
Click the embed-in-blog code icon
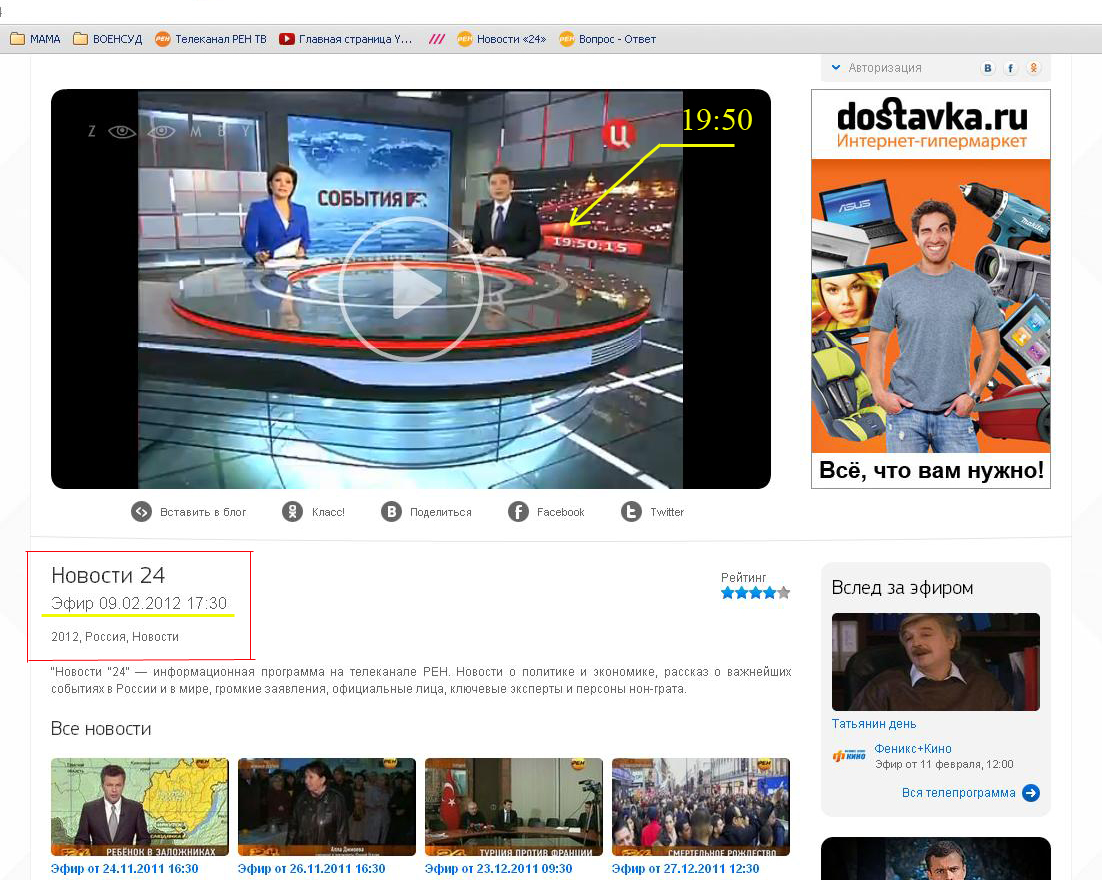click(142, 512)
